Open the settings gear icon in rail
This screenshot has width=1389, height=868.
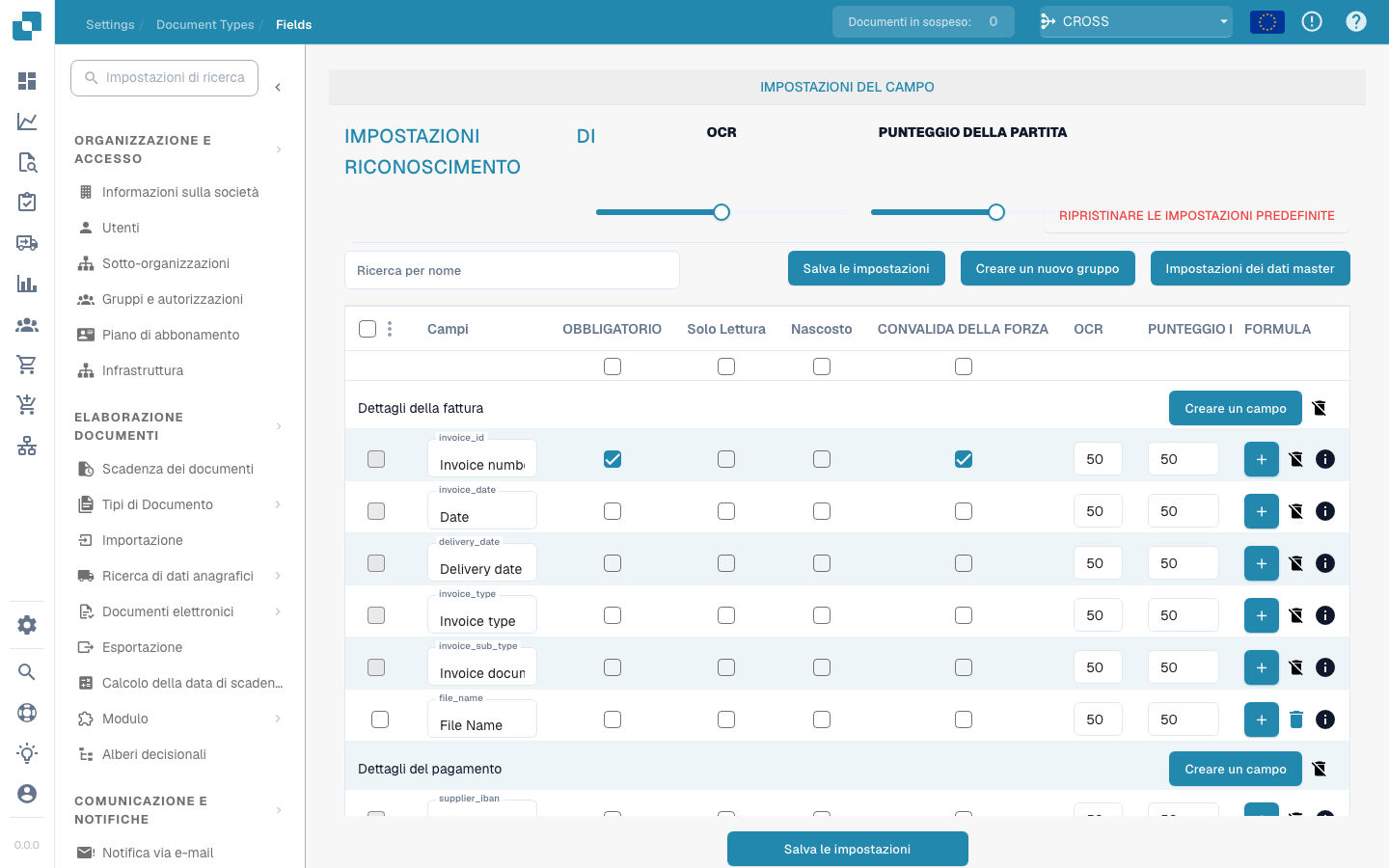[27, 625]
